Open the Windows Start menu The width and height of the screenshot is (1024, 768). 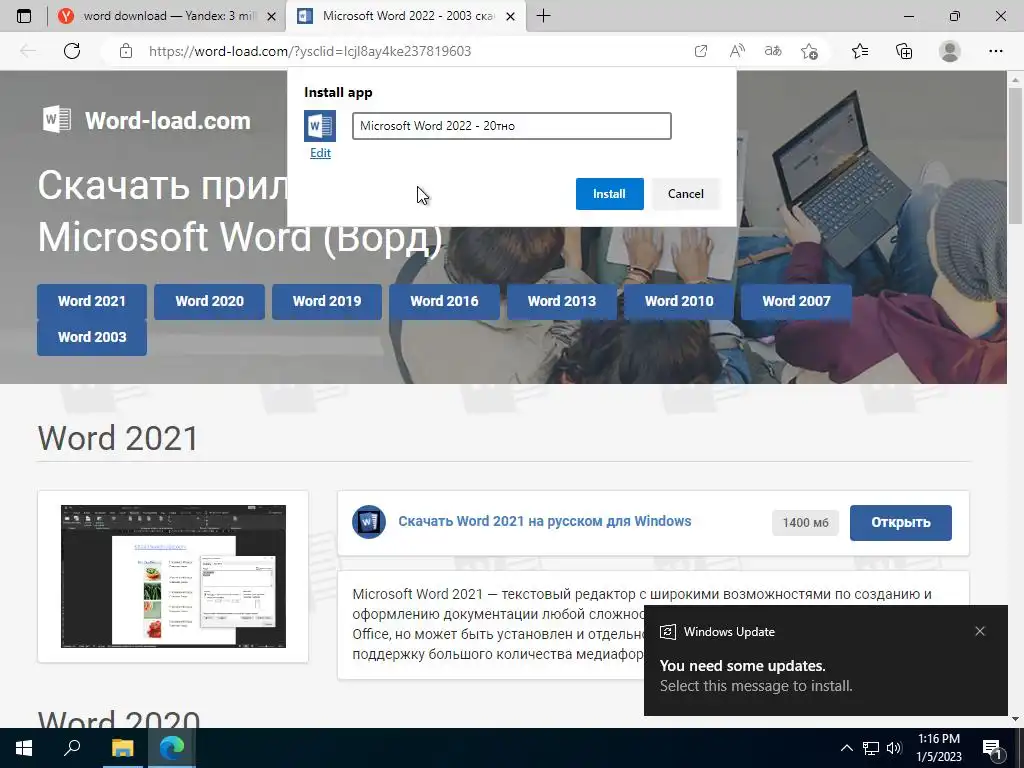(24, 748)
